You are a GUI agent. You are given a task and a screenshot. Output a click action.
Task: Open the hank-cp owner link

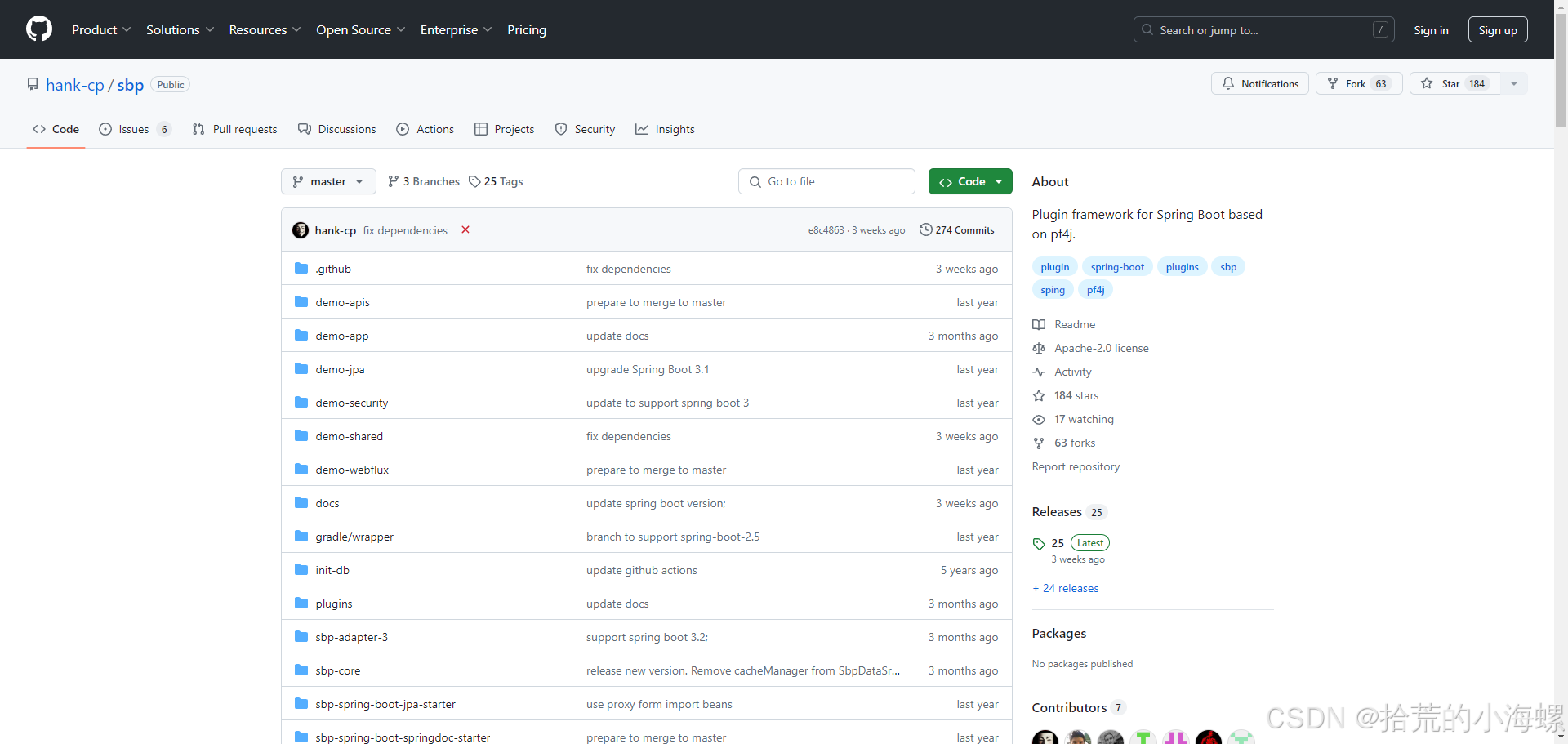coord(75,85)
